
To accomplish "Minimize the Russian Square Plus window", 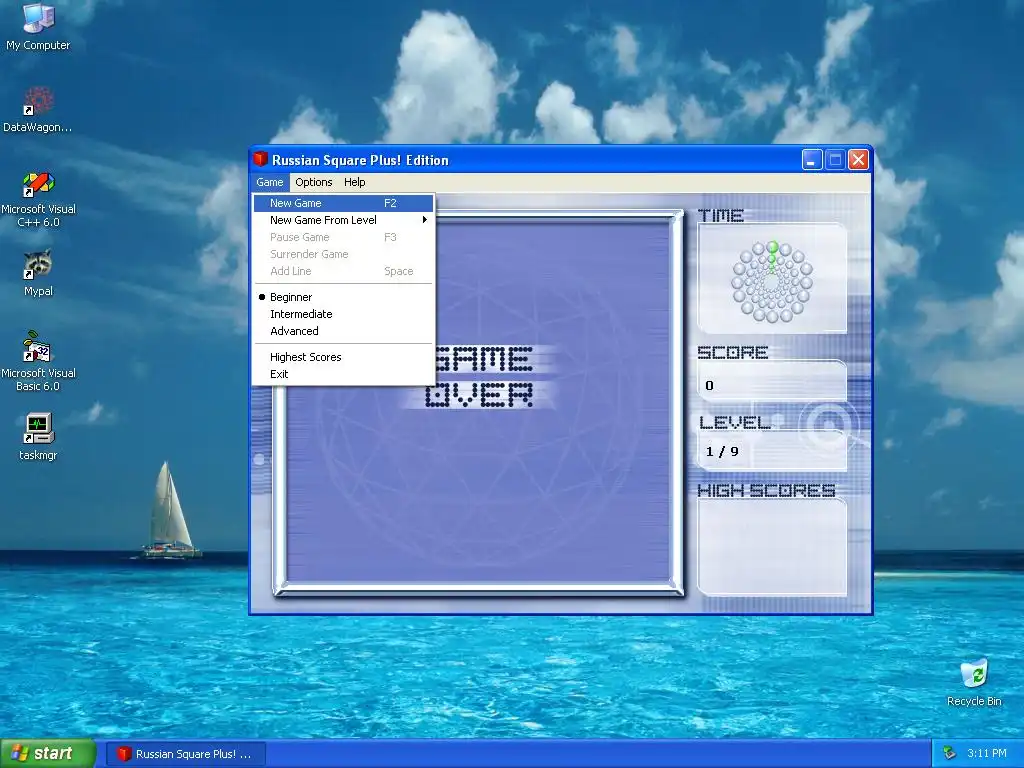I will 812,160.
